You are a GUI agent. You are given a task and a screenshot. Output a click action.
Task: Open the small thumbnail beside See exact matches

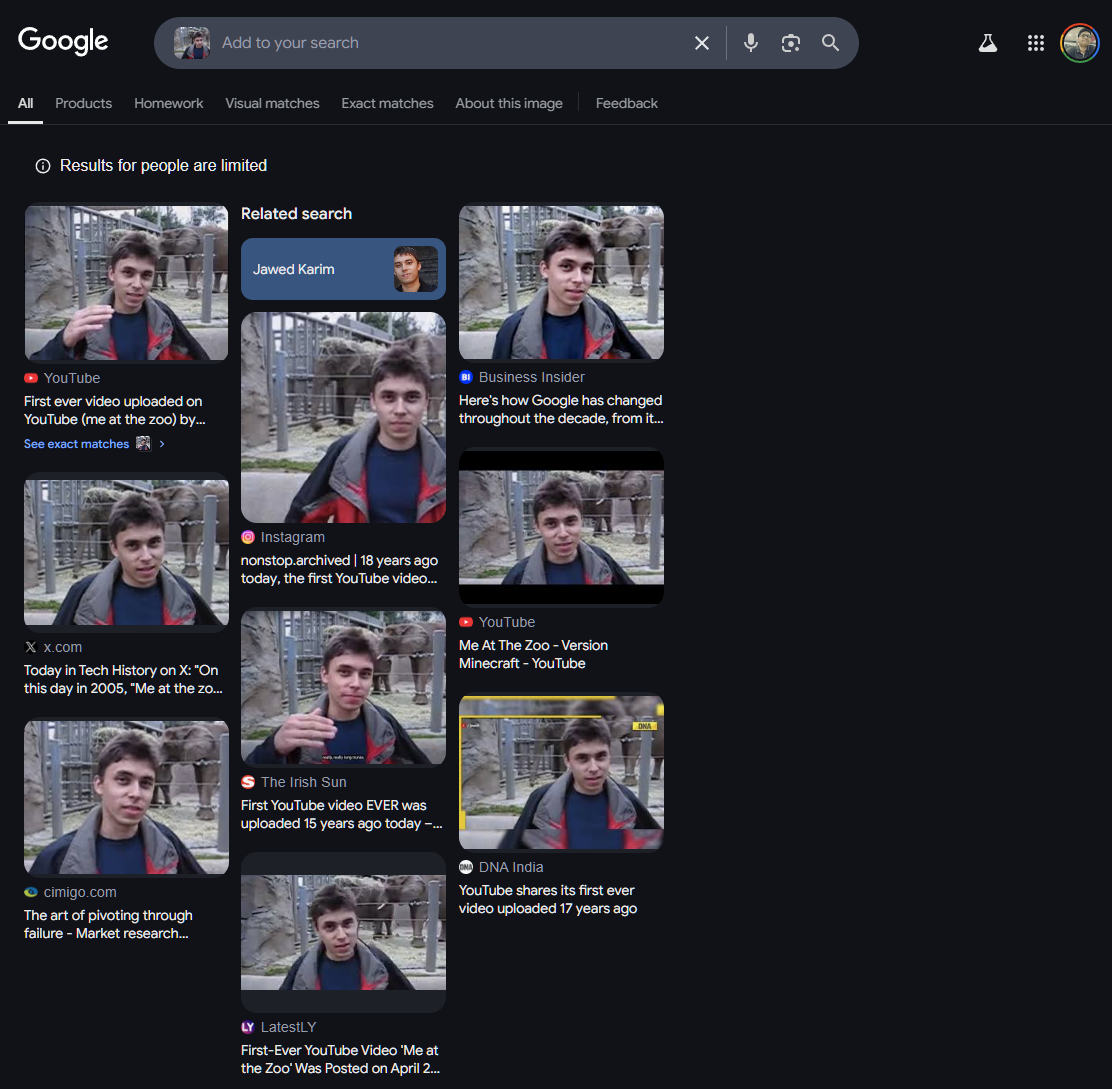tap(143, 444)
